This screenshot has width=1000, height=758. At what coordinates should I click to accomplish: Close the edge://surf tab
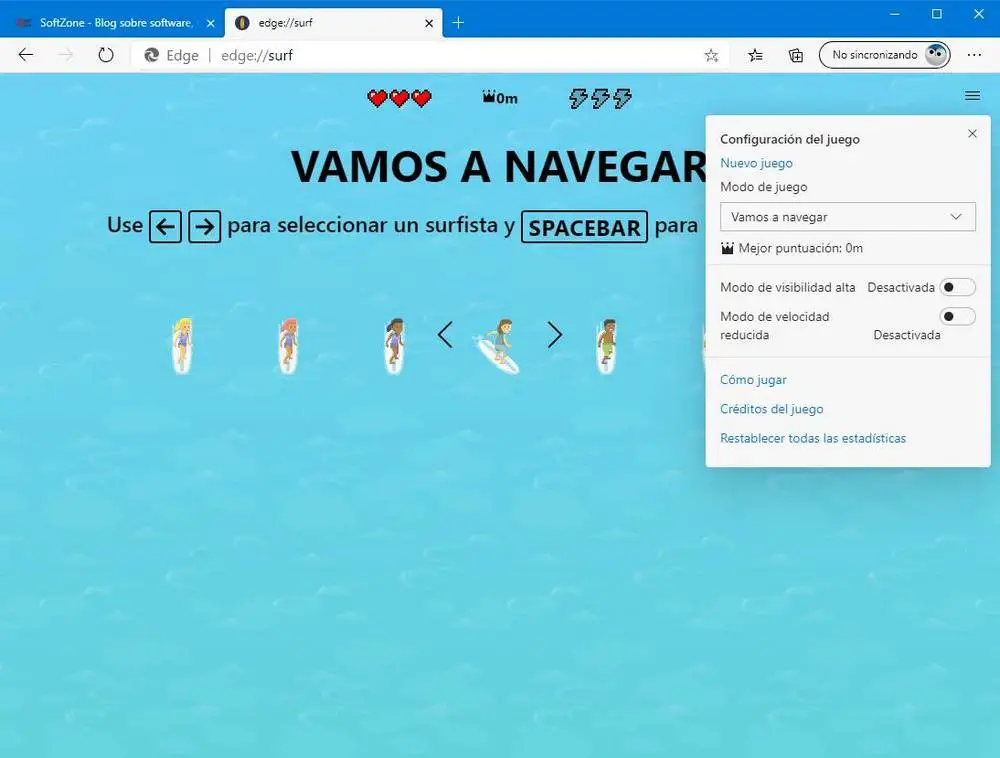coord(429,23)
